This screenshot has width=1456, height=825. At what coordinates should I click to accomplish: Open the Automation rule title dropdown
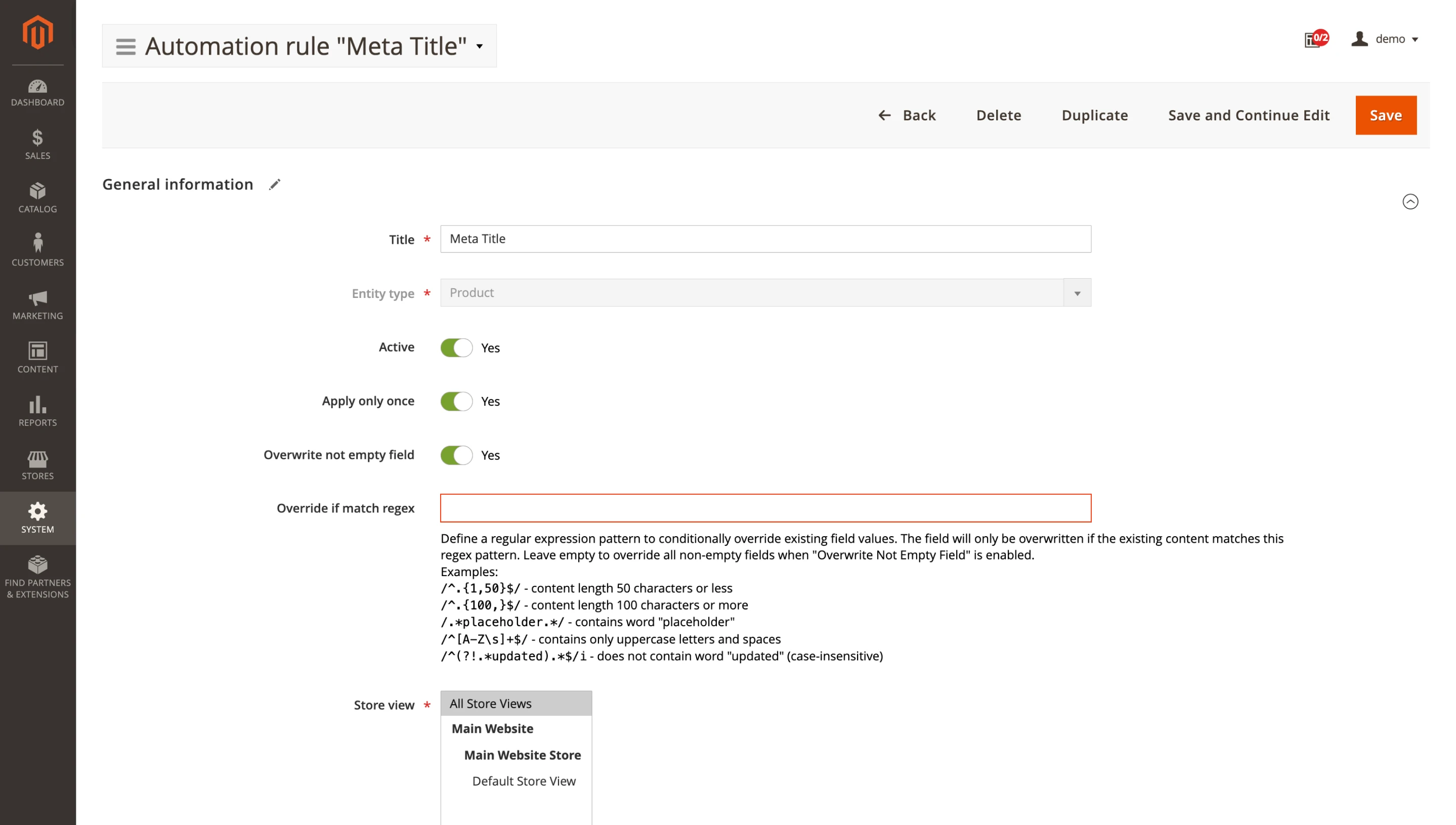(479, 47)
